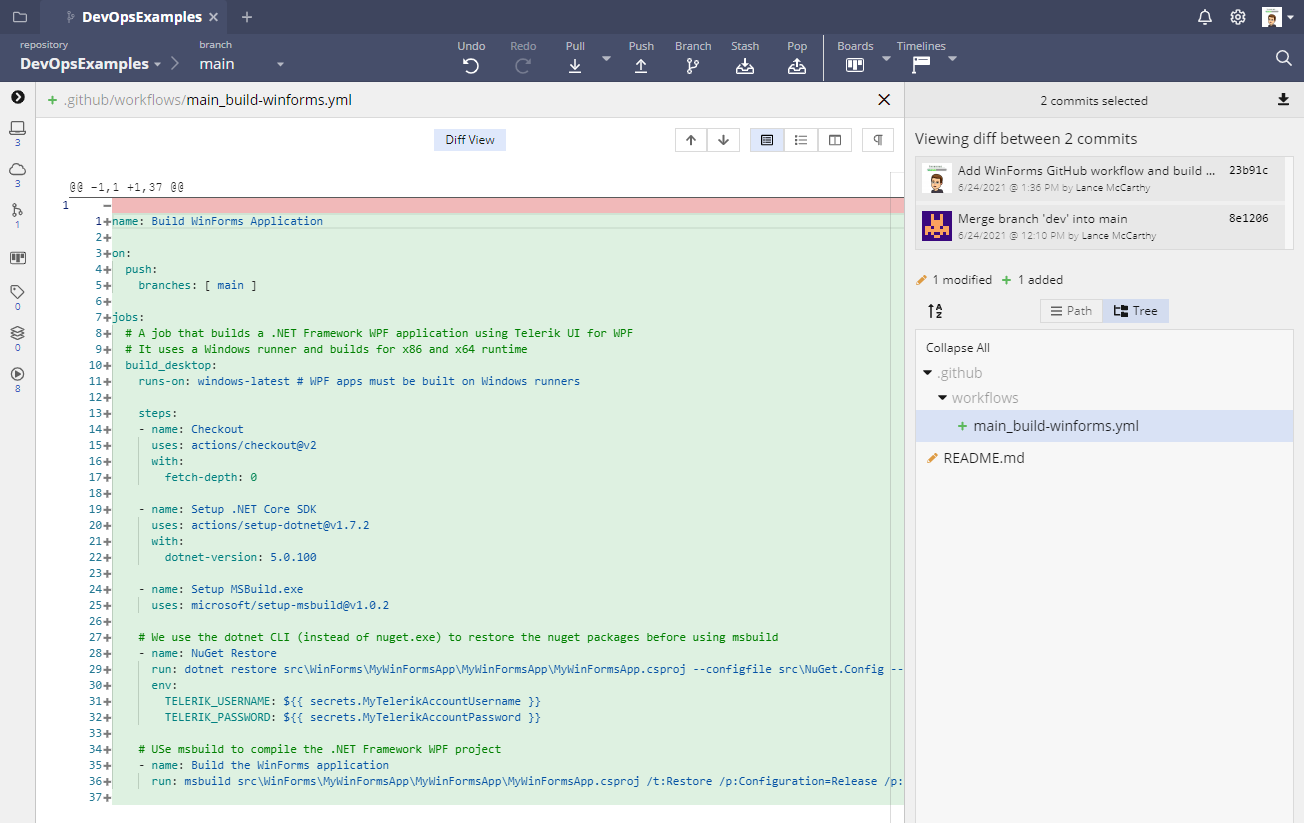The height and width of the screenshot is (823, 1304).
Task: Pop the stash with Pop icon
Action: tap(796, 66)
